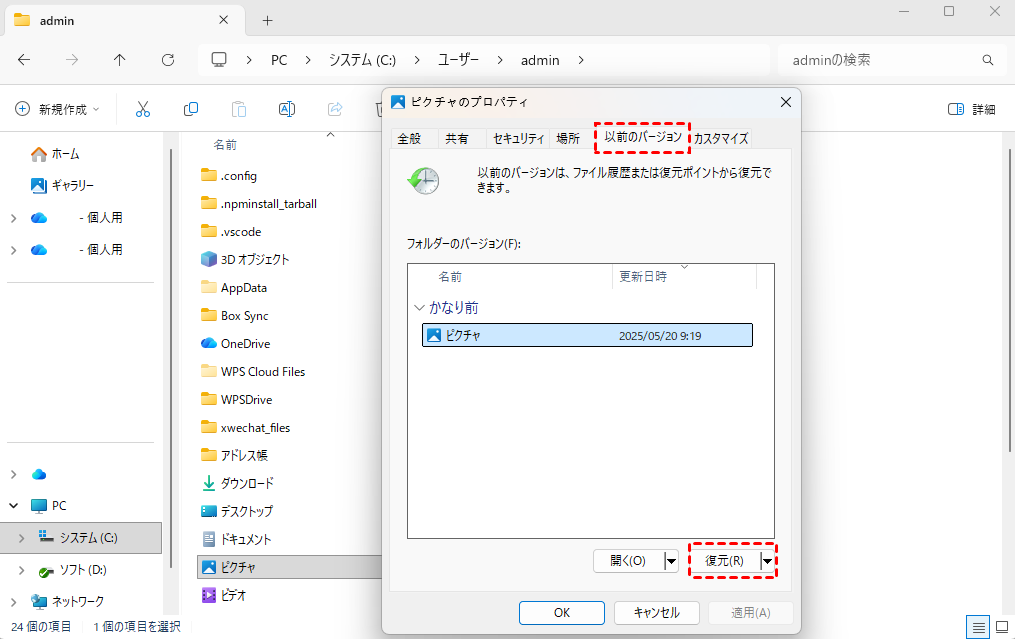Click the adminの検索 search box
The width and height of the screenshot is (1015, 639).
pos(880,60)
